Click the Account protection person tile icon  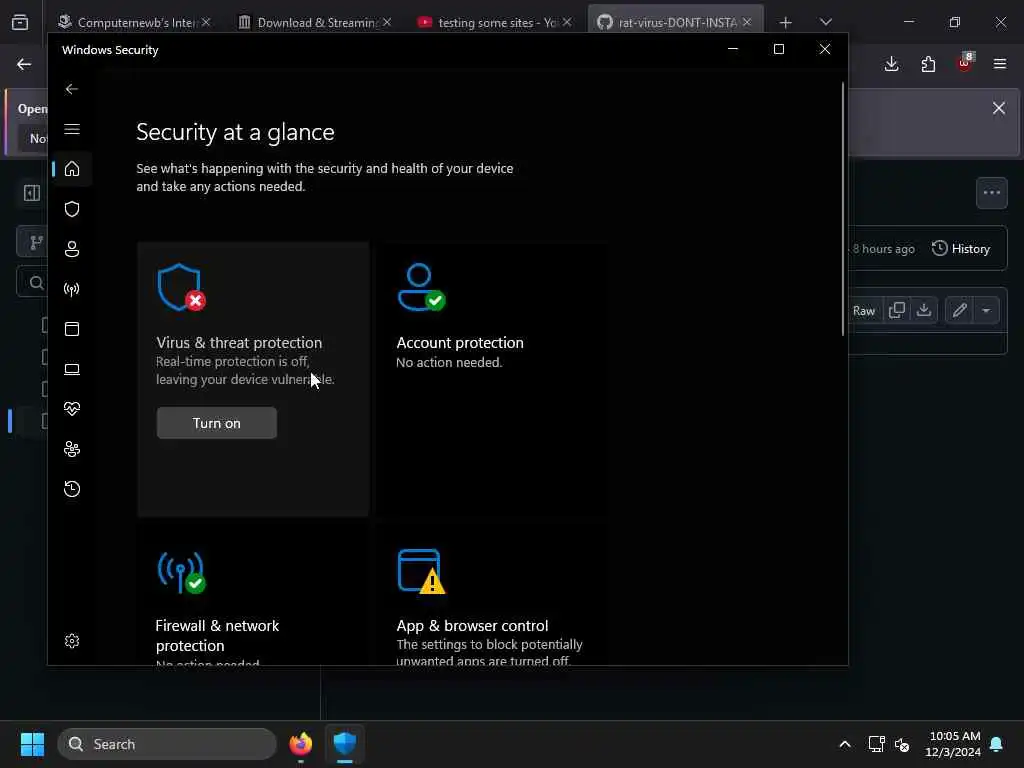click(421, 287)
